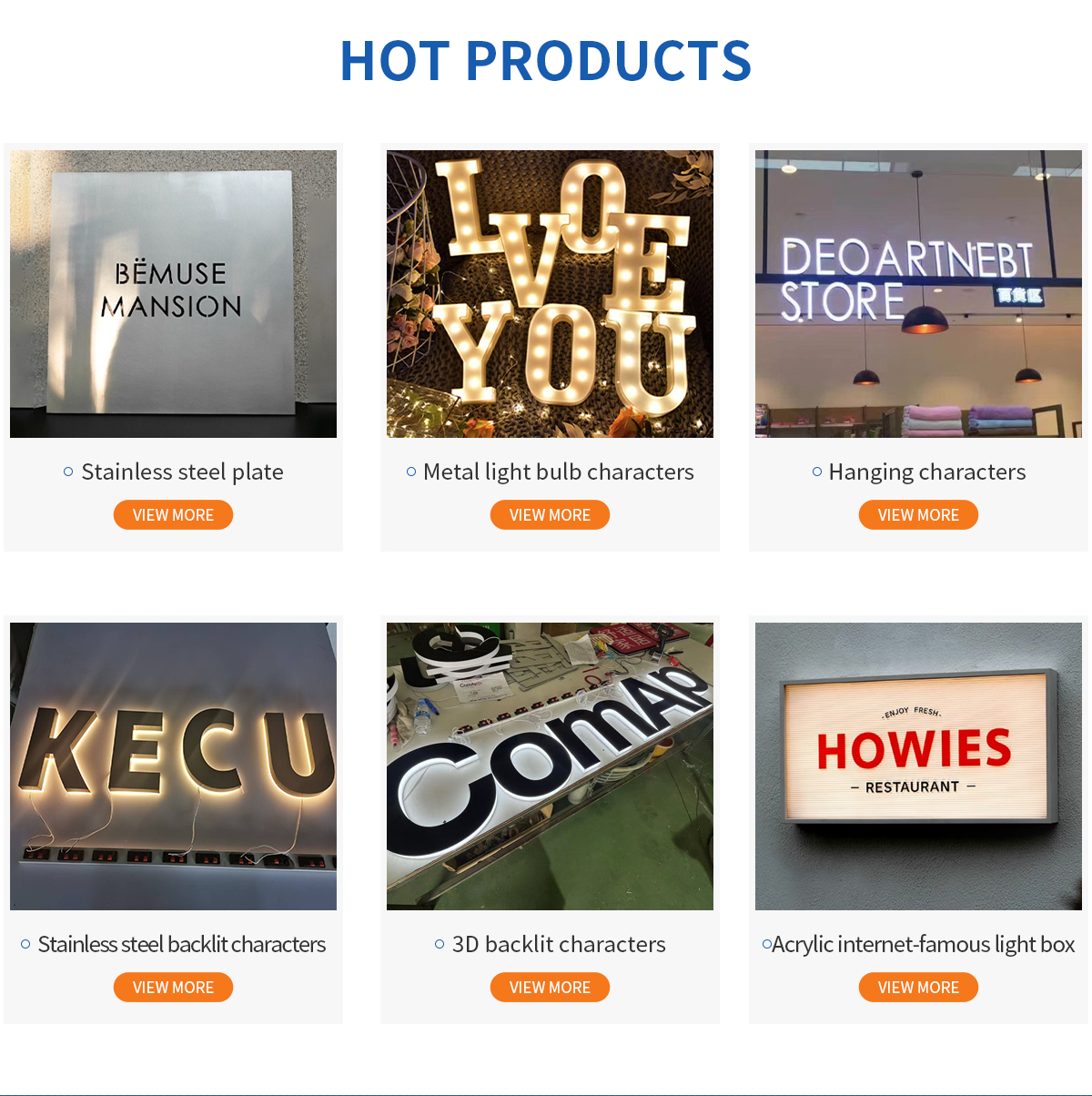This screenshot has height=1096, width=1092.
Task: Click VIEW MORE under Stainless steel plate
Action: coord(173,515)
